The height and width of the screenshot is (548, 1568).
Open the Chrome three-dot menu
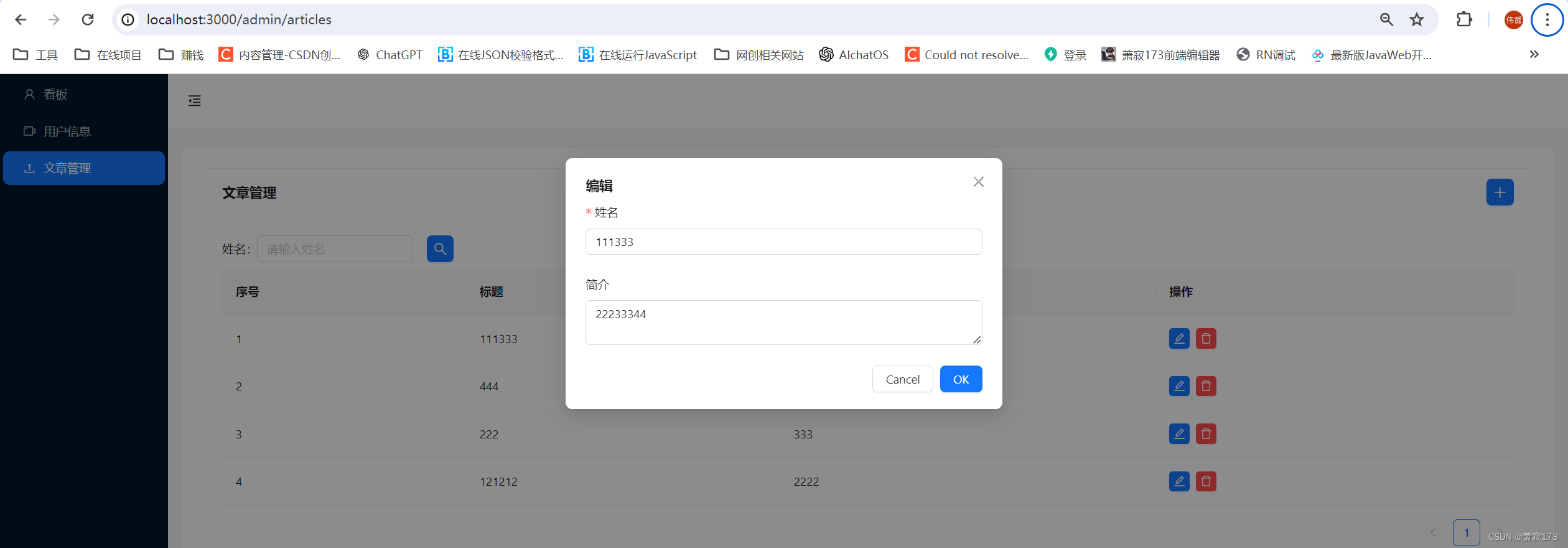pos(1547,19)
